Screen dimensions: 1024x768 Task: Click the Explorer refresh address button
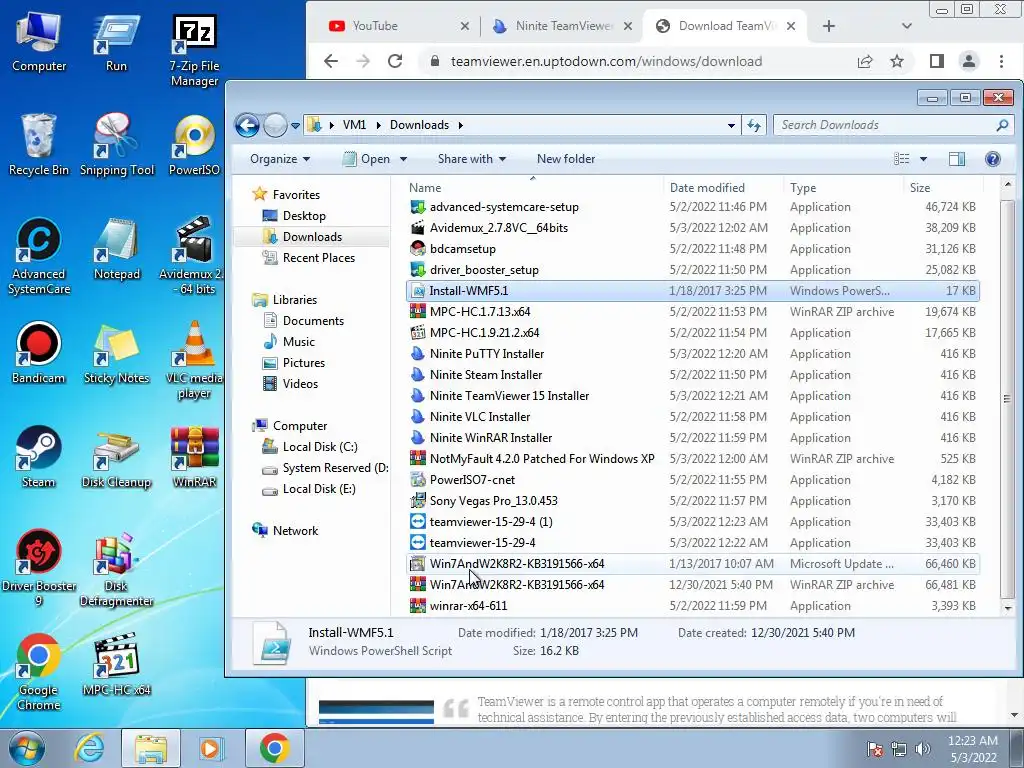754,125
